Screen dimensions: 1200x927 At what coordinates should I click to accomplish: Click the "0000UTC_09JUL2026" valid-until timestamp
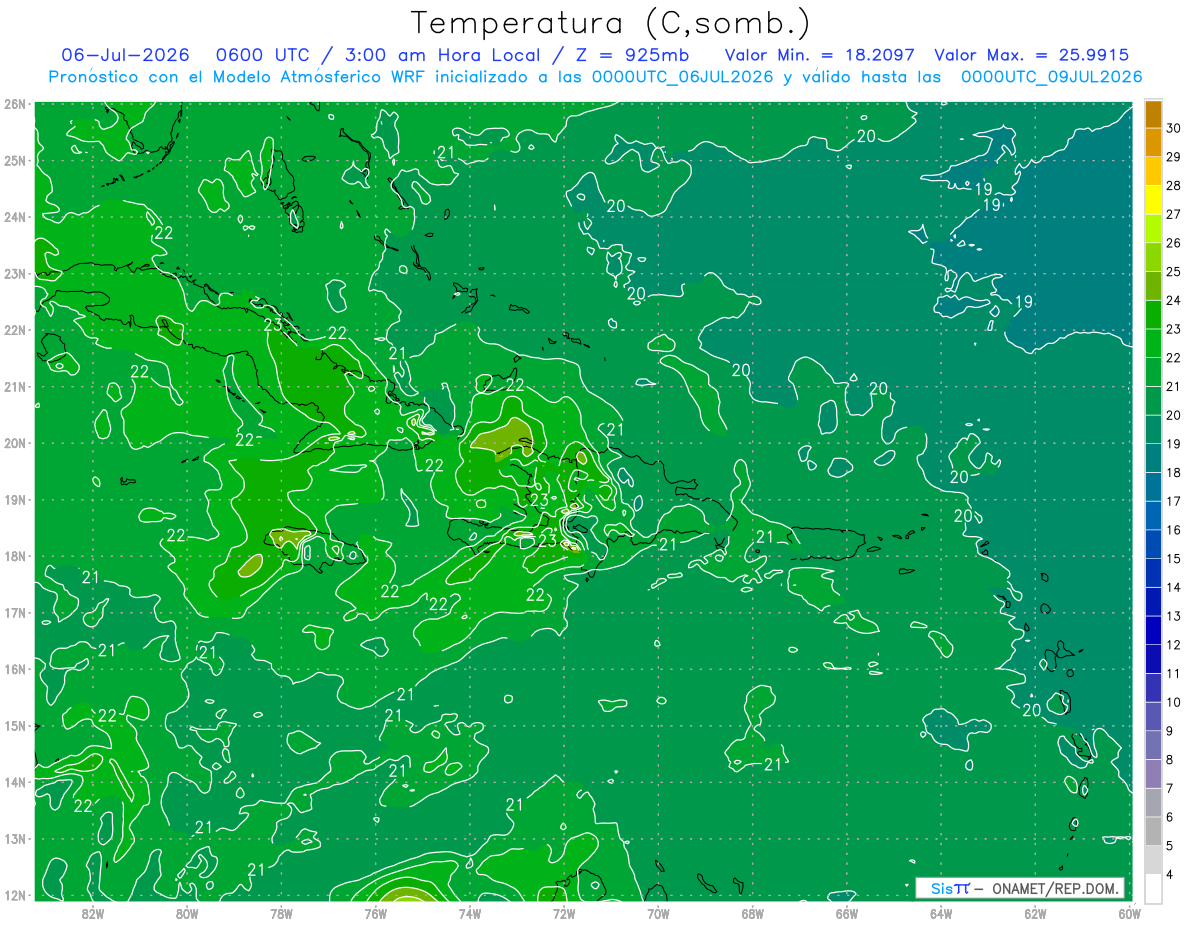pos(1051,77)
